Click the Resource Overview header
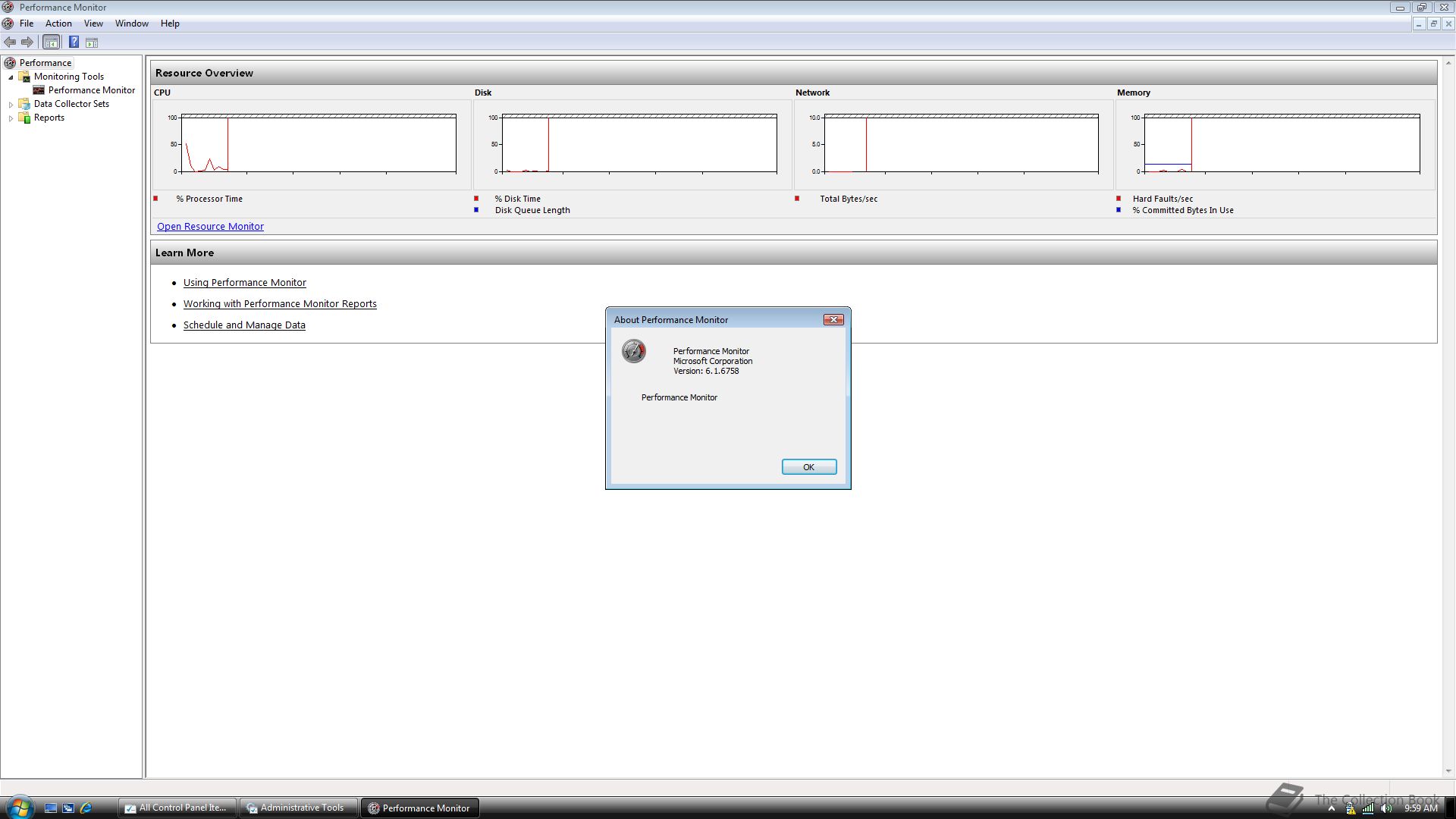The height and width of the screenshot is (819, 1456). coord(793,73)
